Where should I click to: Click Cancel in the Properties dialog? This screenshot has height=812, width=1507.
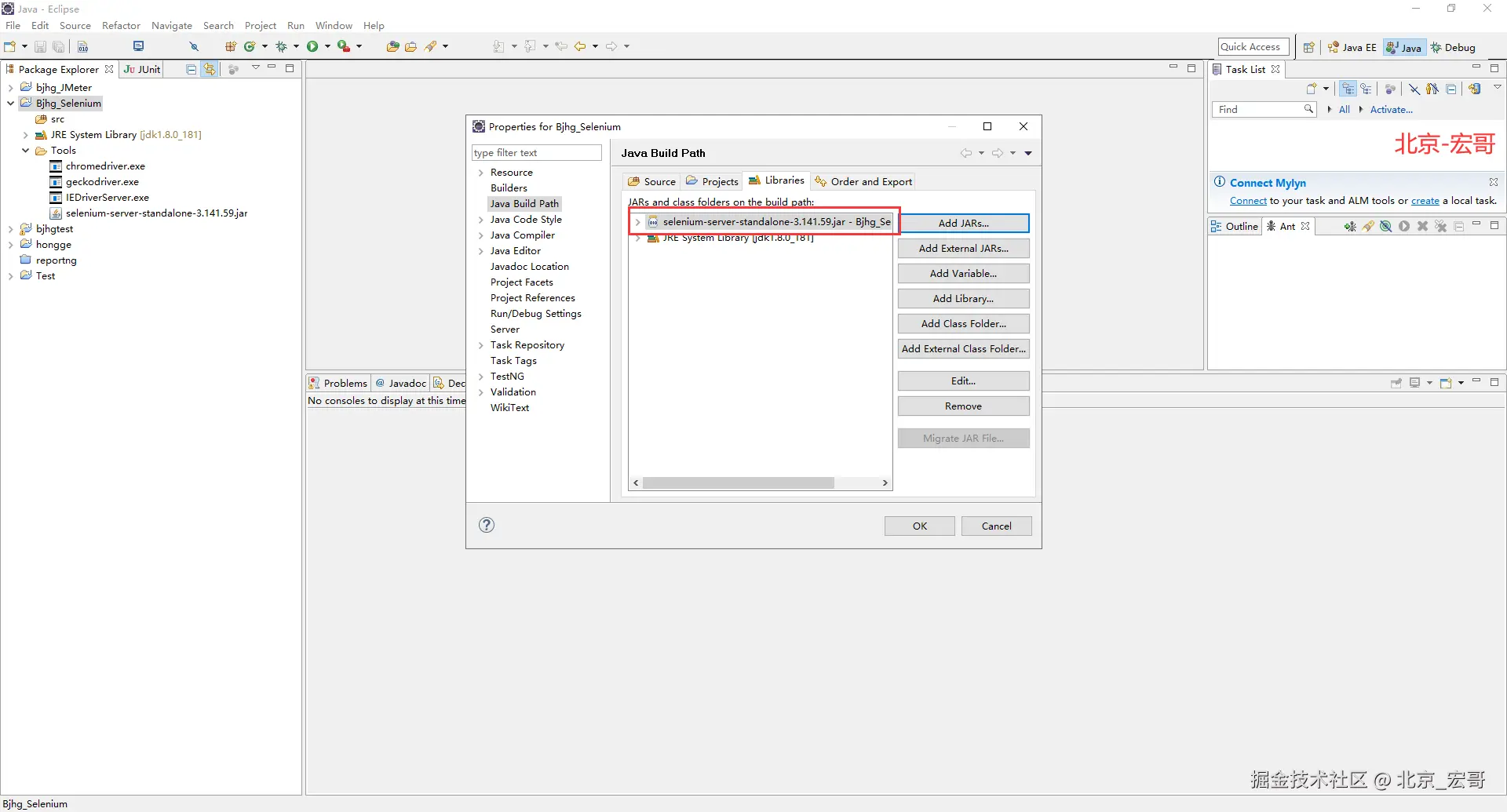(x=997, y=526)
